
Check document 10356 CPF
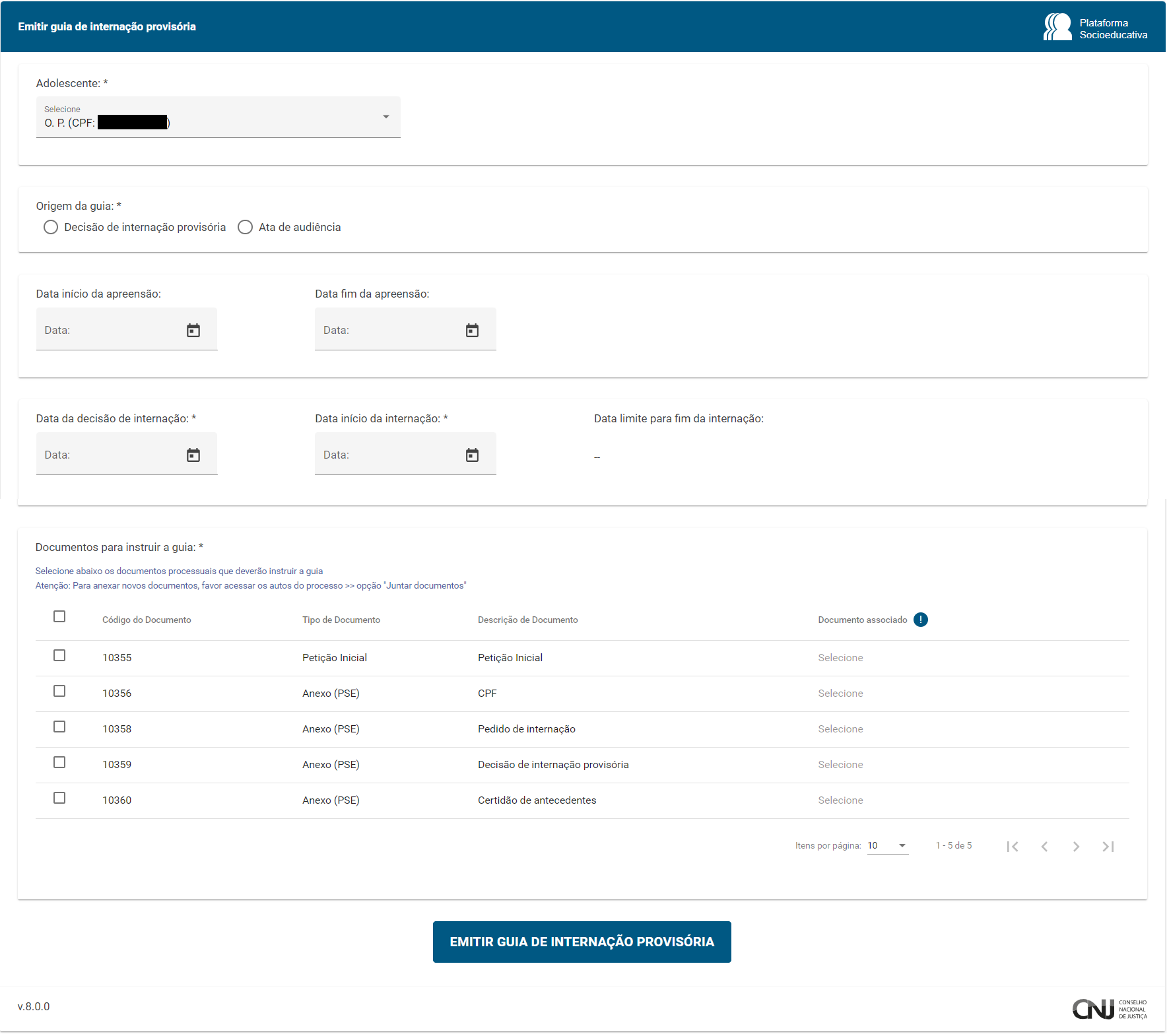tap(59, 691)
